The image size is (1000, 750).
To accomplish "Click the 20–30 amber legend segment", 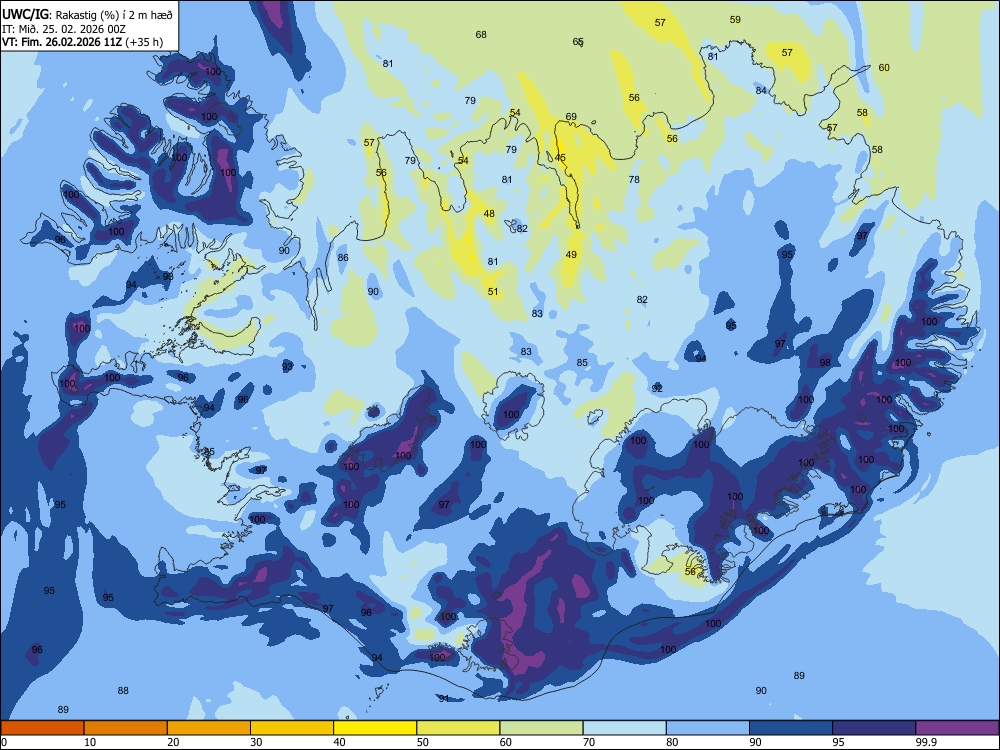I will (x=209, y=728).
